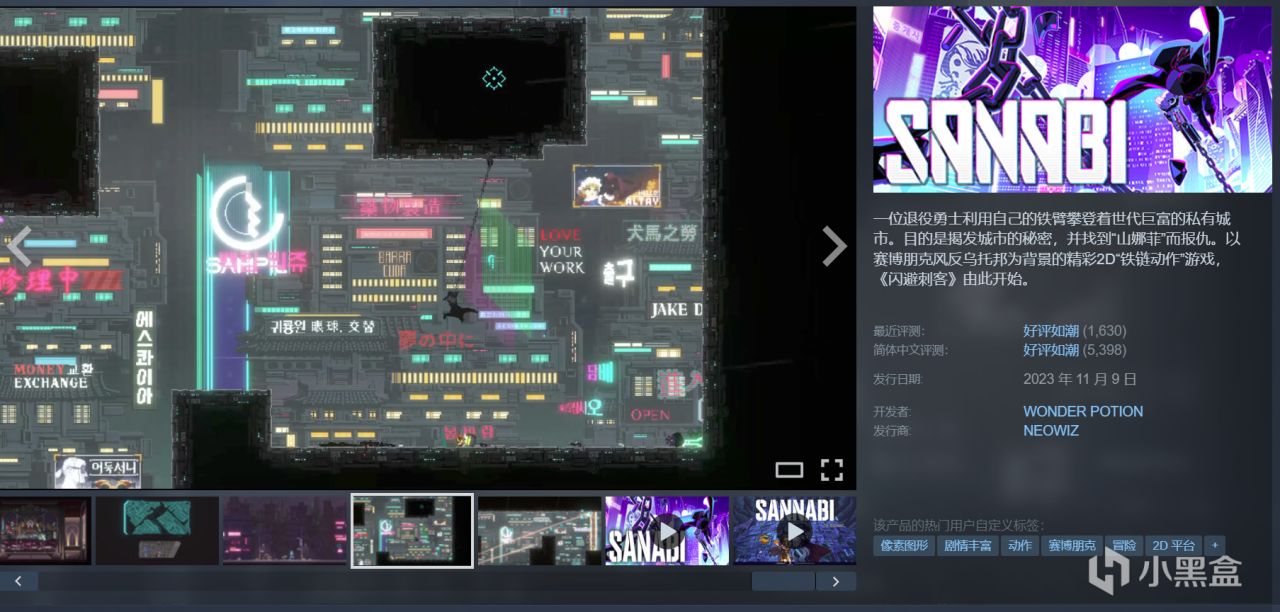This screenshot has width=1280, height=612.
Task: Click the main neon city screenshot
Action: (x=428, y=247)
